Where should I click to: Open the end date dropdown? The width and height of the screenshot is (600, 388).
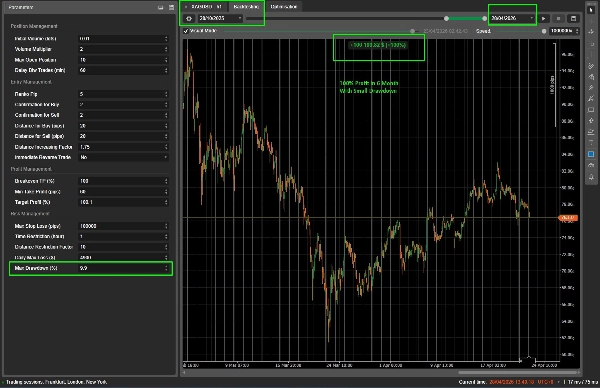coord(512,18)
